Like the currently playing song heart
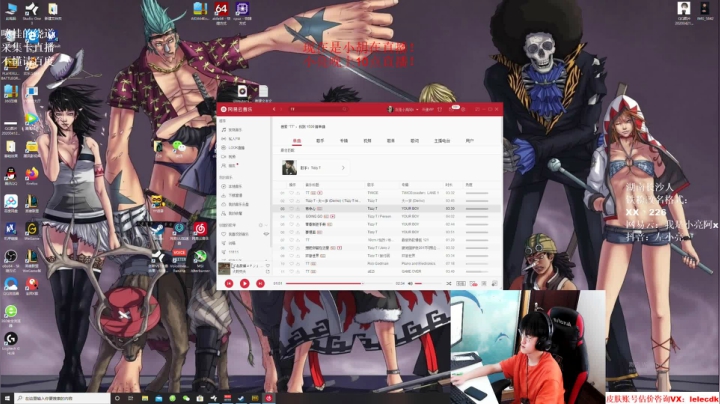 (268, 265)
